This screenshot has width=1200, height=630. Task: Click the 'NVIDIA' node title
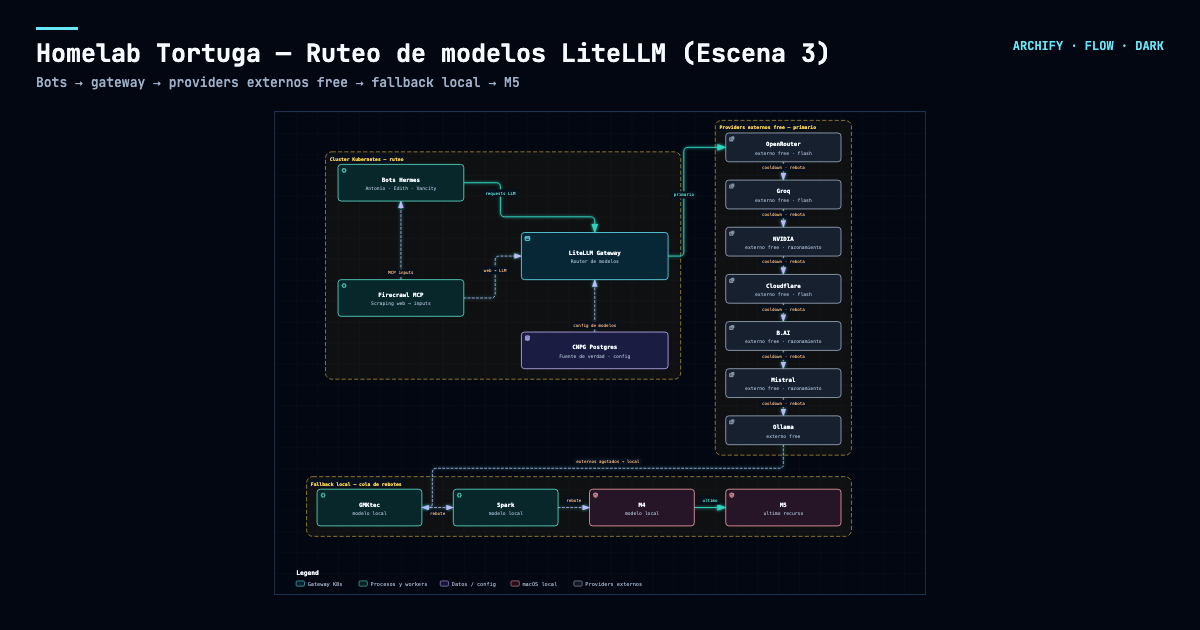tap(783, 239)
